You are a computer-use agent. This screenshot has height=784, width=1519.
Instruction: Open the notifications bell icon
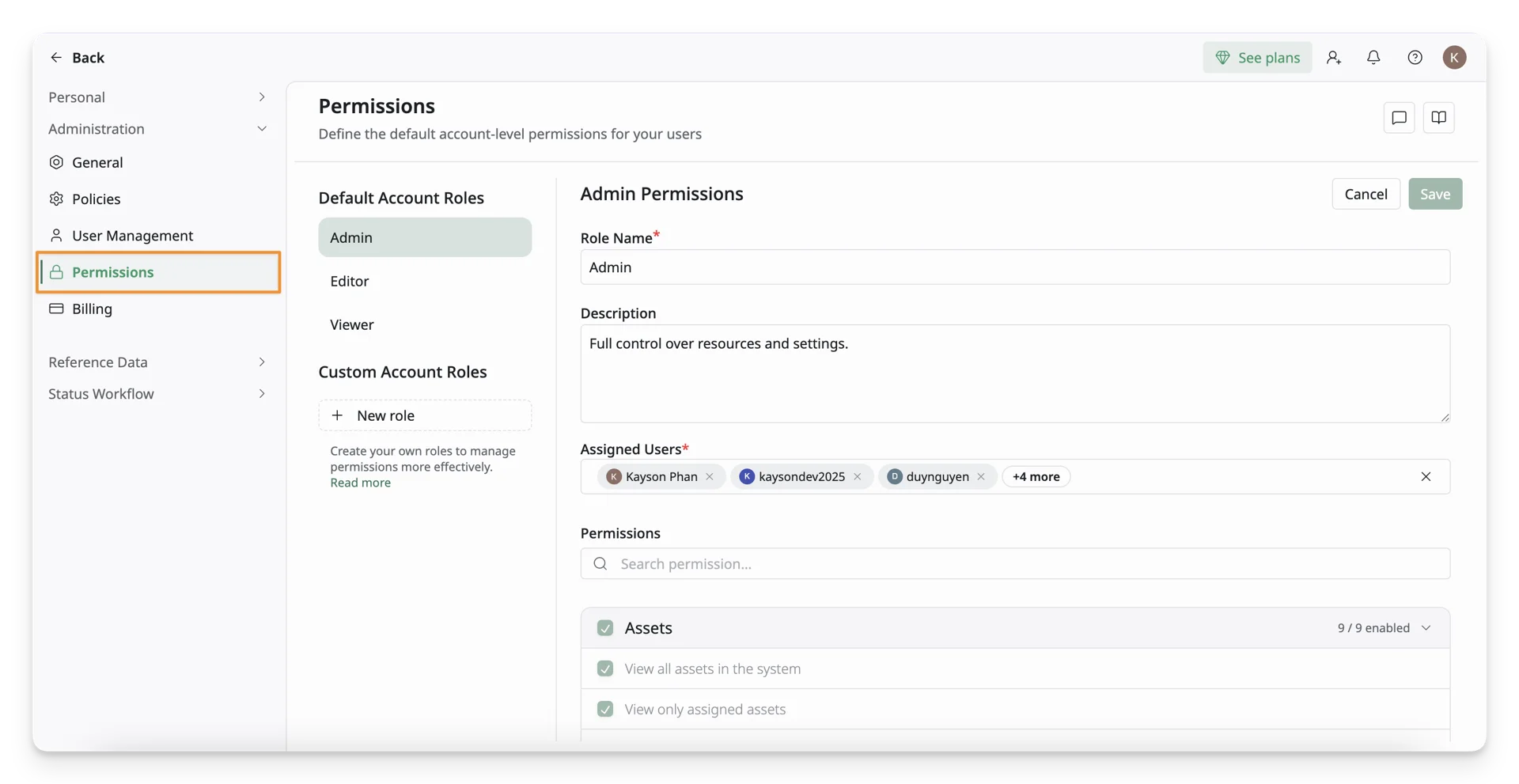(1373, 57)
